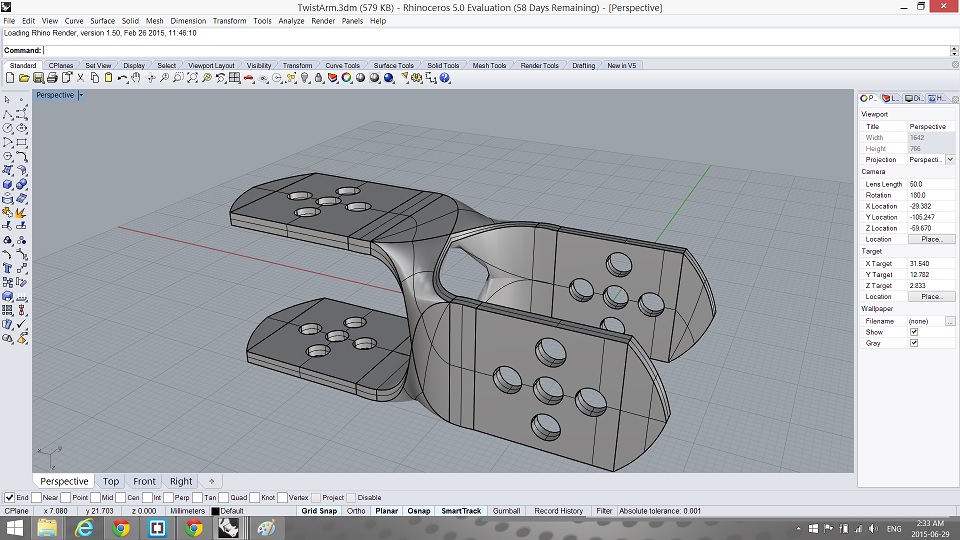
Task: Click the Print icon in Standard toolbar
Action: click(51, 78)
